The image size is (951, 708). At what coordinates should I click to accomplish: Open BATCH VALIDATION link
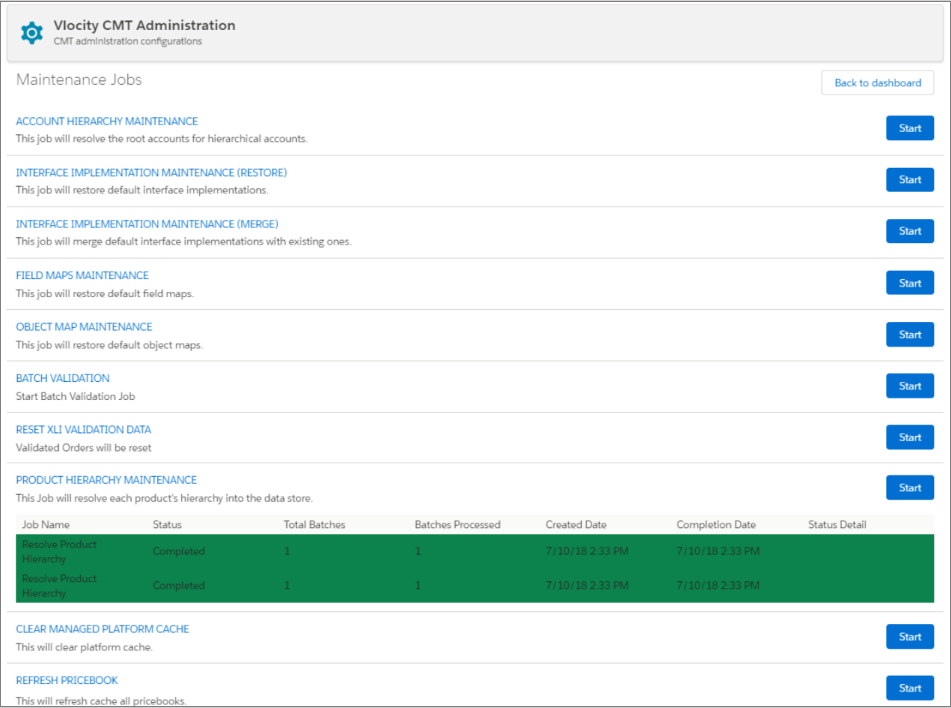point(62,379)
